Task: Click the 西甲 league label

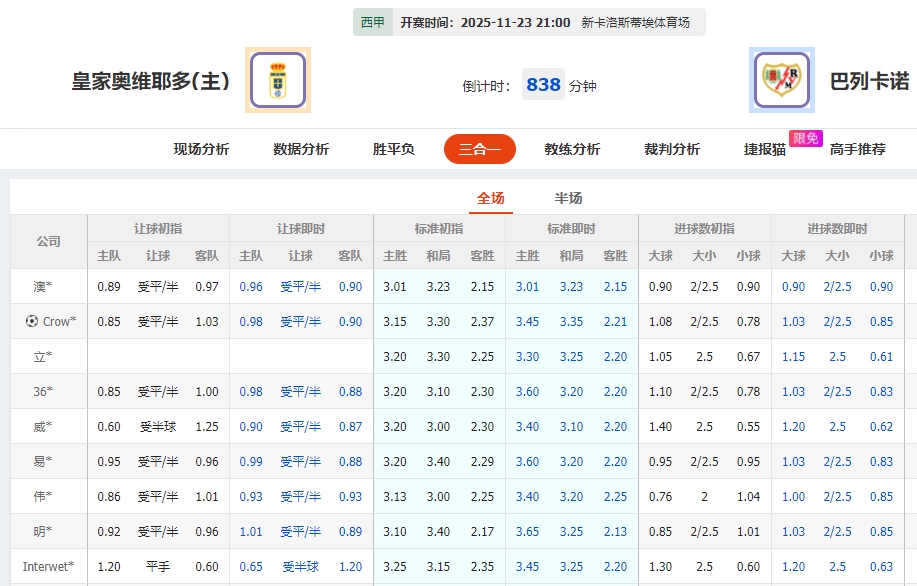Action: tap(370, 21)
